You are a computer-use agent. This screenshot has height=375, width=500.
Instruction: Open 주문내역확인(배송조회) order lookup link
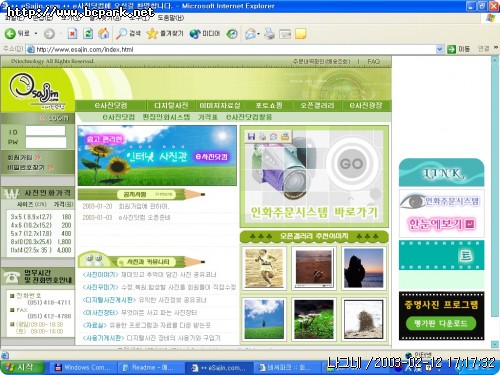[x=321, y=61]
